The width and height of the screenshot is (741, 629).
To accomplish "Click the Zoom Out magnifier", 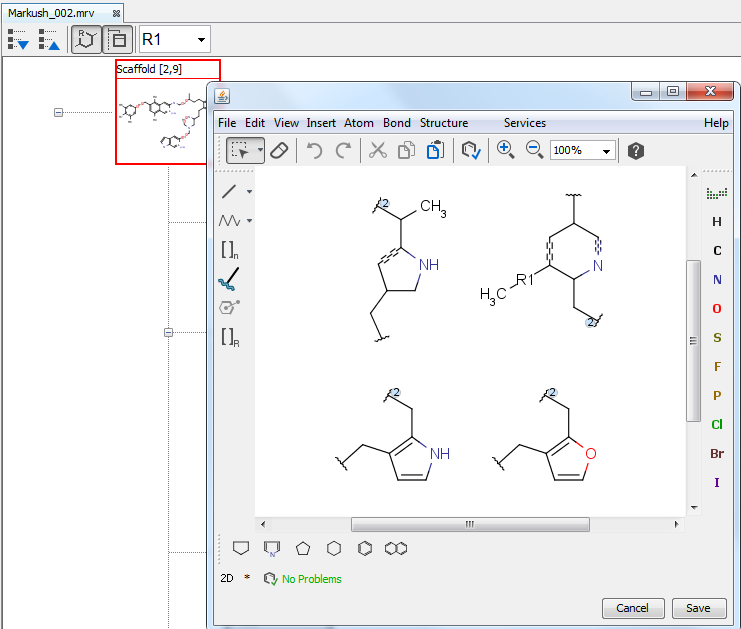I will 534,150.
